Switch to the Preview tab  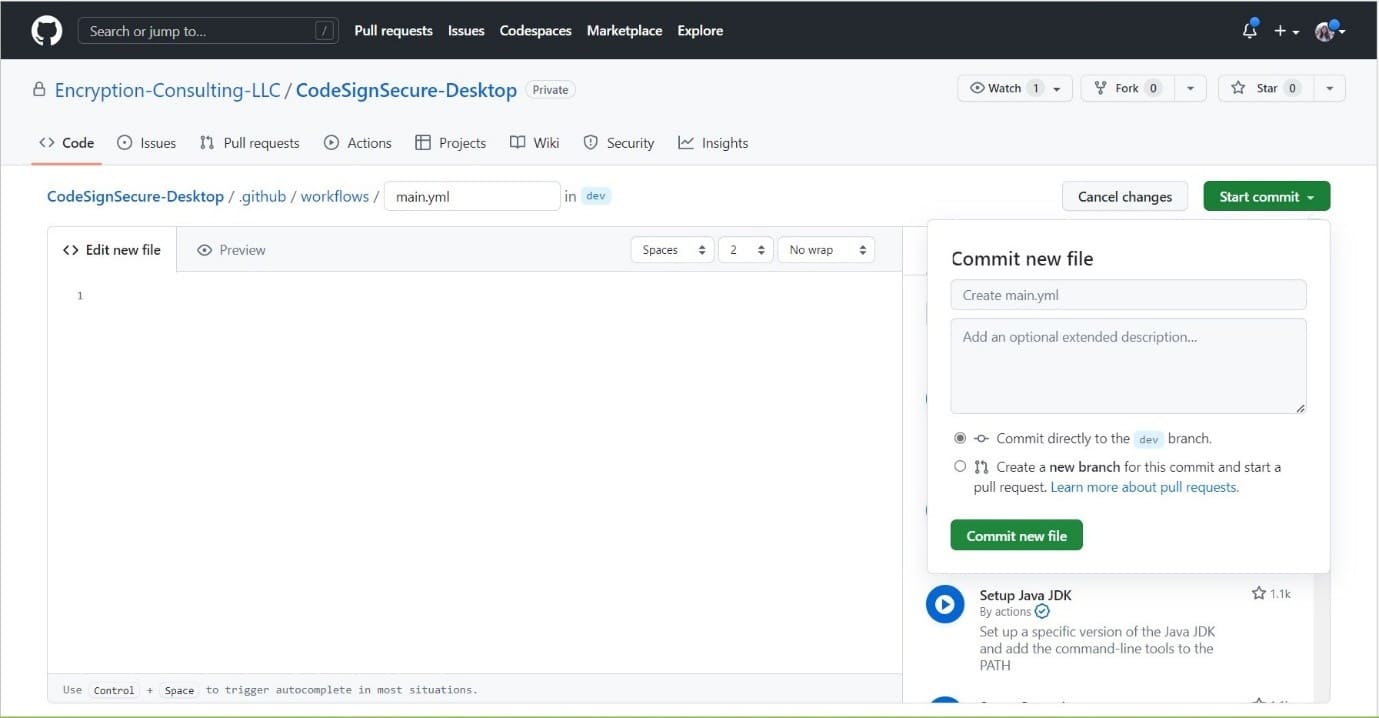[231, 250]
